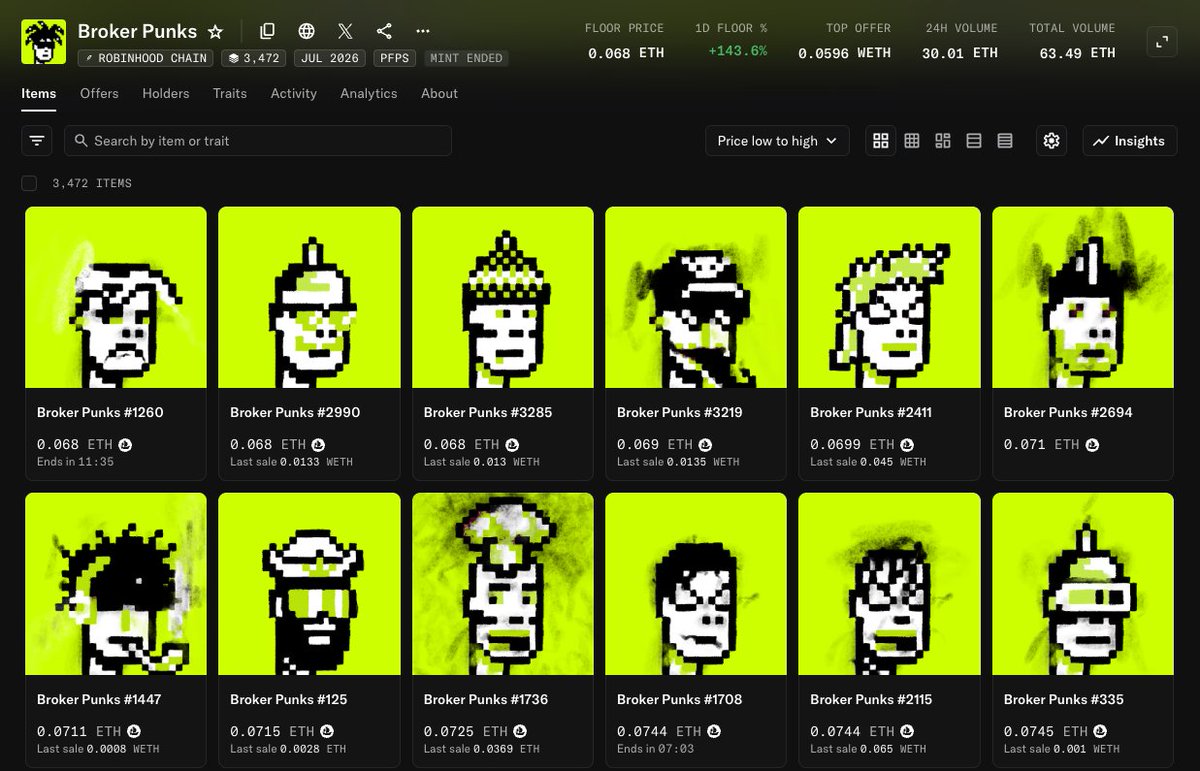Click the 3,472 items count badge
The width and height of the screenshot is (1200, 771).
click(x=253, y=58)
